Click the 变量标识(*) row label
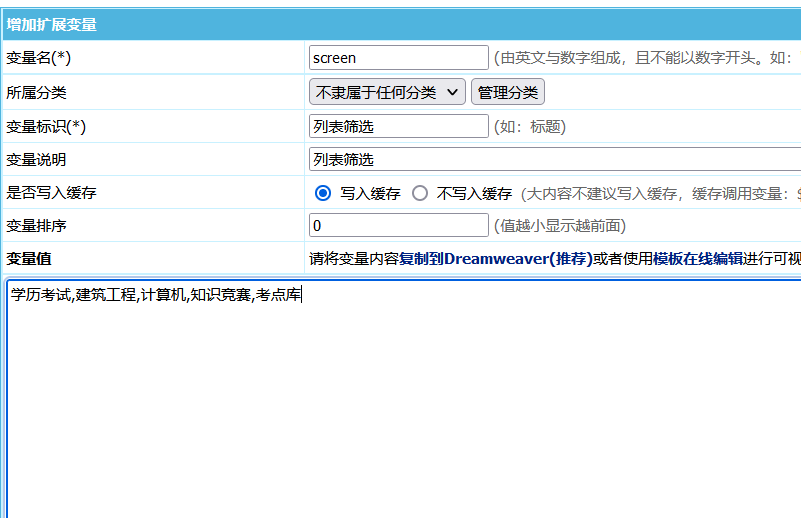The image size is (801, 518). (46, 126)
